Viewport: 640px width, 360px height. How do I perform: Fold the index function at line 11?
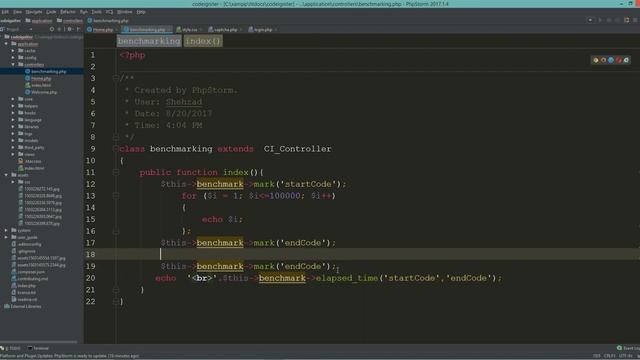click(x=116, y=172)
